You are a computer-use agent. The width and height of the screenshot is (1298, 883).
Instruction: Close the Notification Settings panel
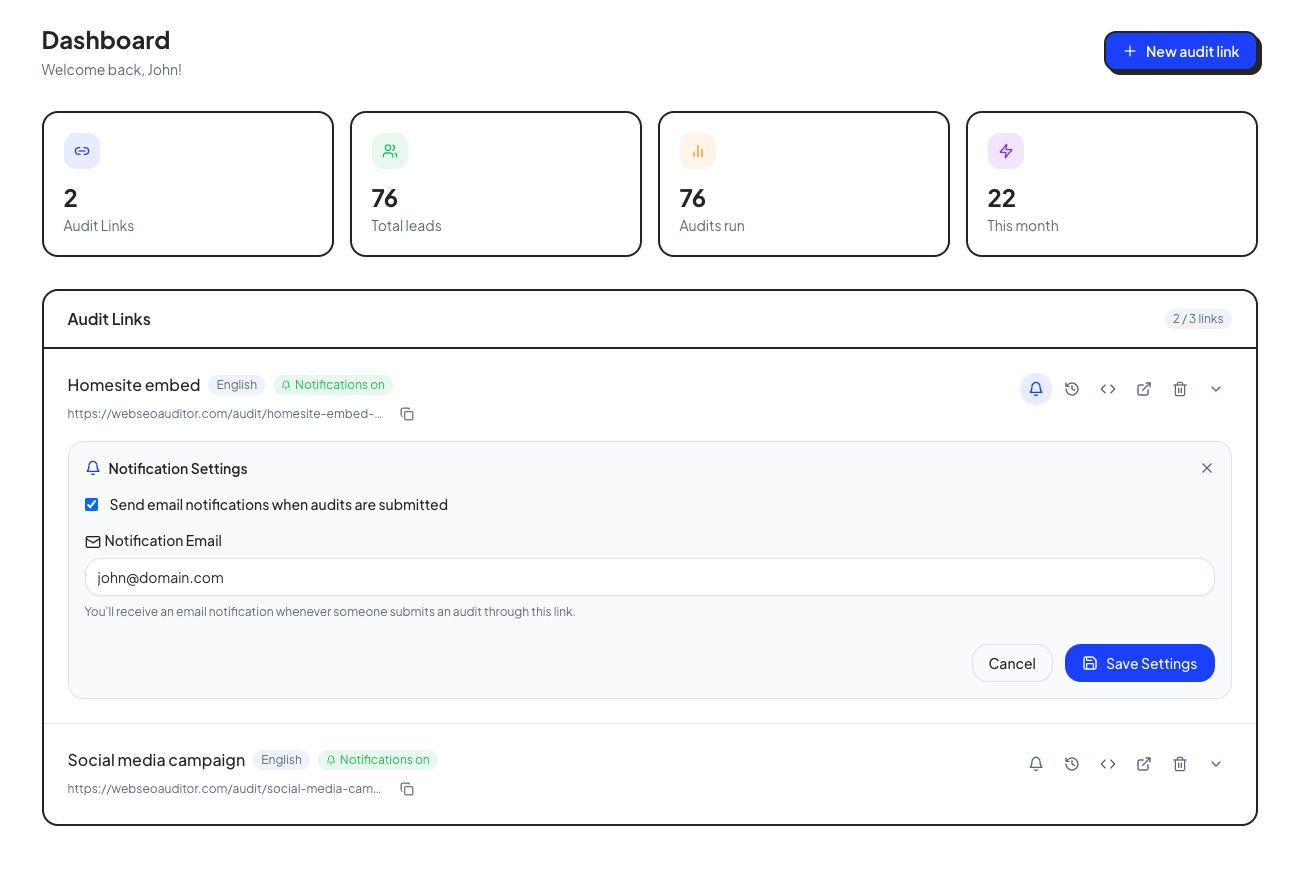(1207, 468)
